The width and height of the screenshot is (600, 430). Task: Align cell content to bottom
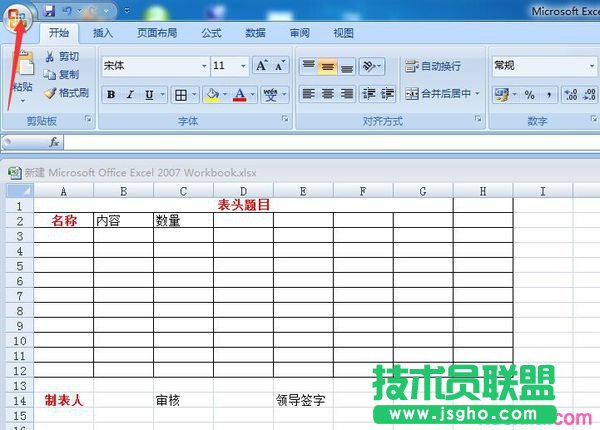[x=347, y=66]
